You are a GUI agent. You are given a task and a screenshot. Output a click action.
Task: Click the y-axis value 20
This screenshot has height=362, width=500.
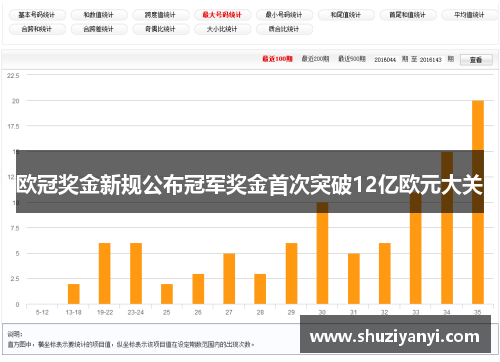pos(16,101)
